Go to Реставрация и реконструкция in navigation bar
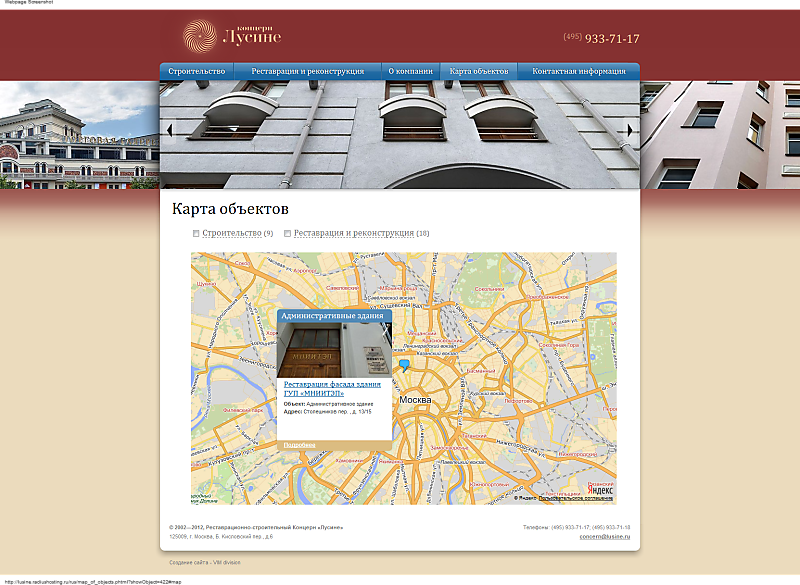 click(x=308, y=71)
